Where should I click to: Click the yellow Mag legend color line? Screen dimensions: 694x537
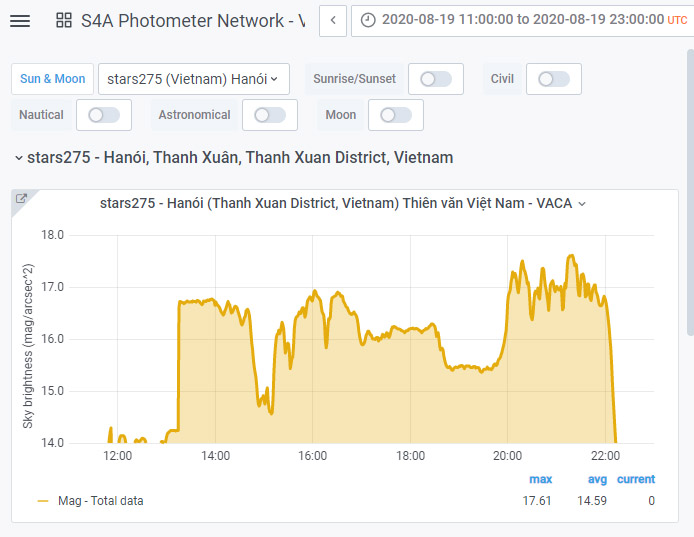(x=43, y=501)
